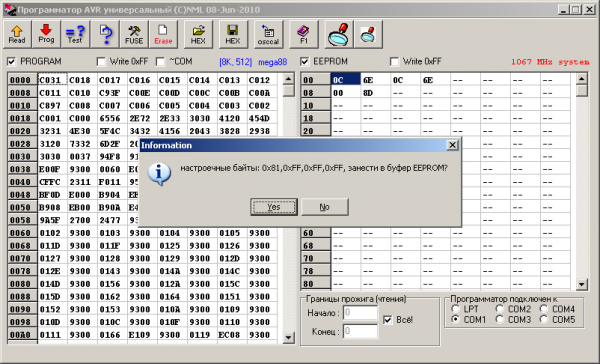Open F1 help book icon
Screen dimensions: 600x364
pos(304,34)
